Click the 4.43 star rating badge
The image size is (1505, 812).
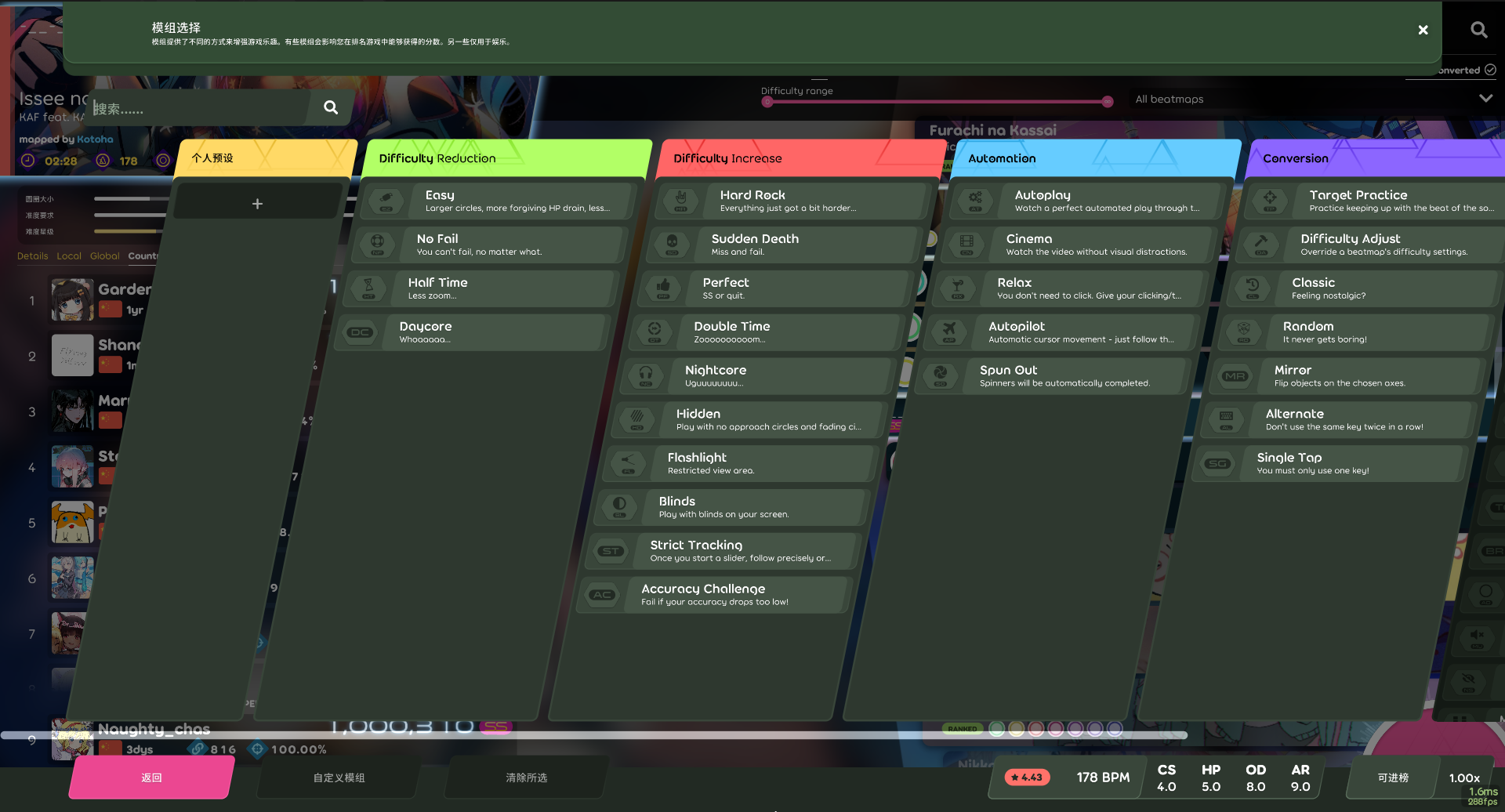(x=1027, y=778)
